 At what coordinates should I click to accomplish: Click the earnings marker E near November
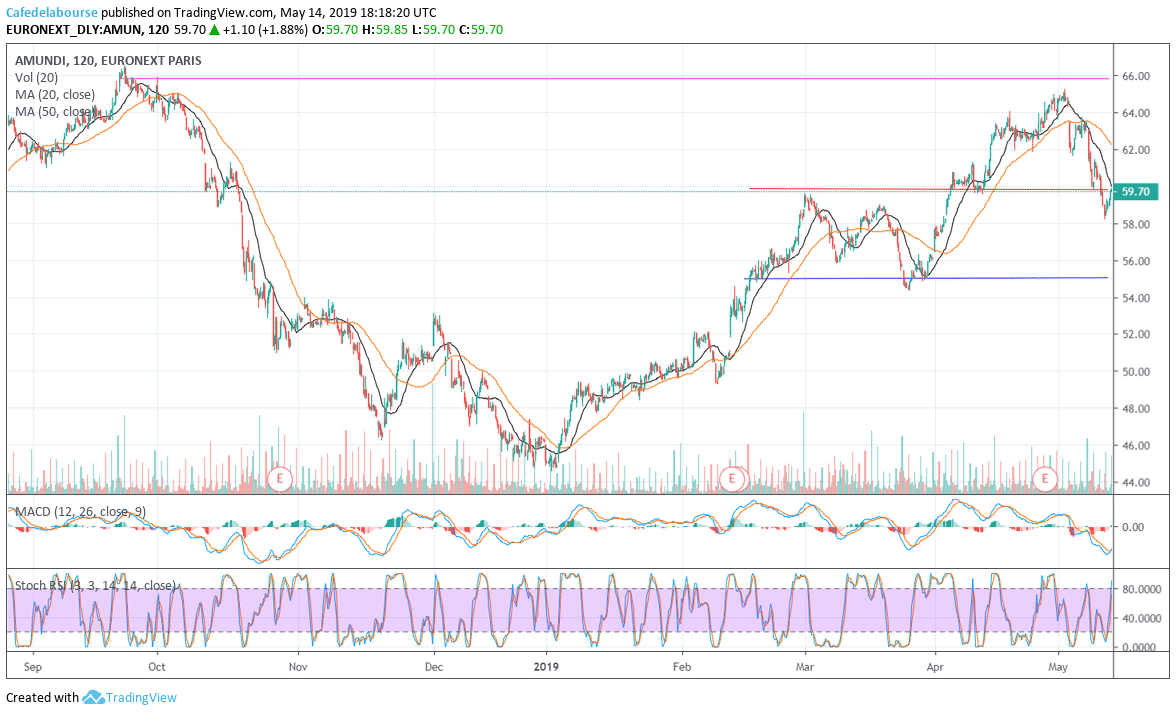pyautogui.click(x=280, y=478)
